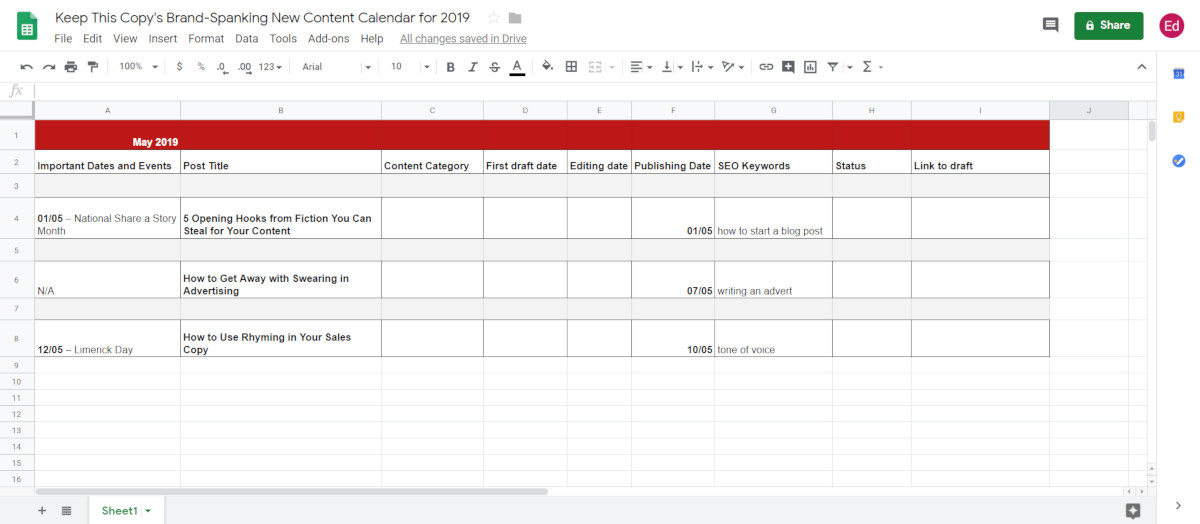The height and width of the screenshot is (524, 1200).
Task: Open the comments history icon
Action: pyautogui.click(x=1050, y=25)
